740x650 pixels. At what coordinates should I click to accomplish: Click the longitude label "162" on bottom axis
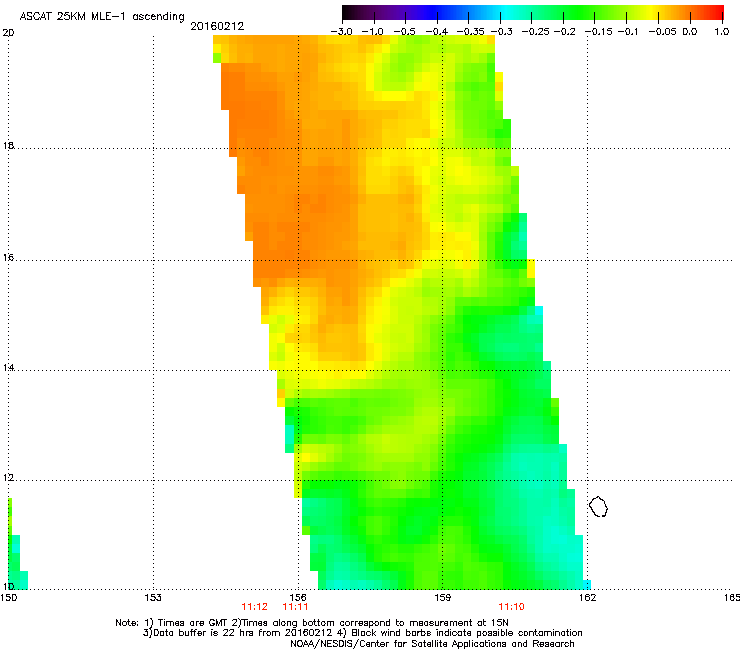point(587,598)
